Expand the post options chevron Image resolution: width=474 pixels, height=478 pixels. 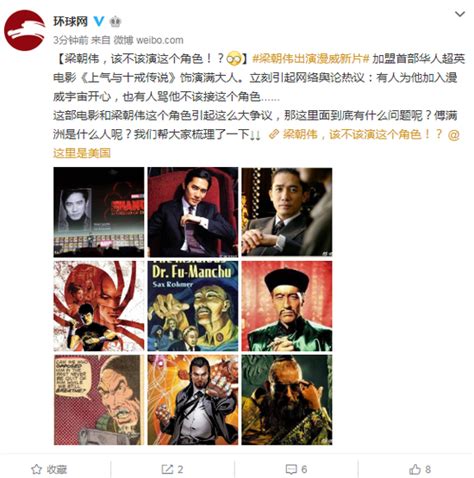point(460,14)
